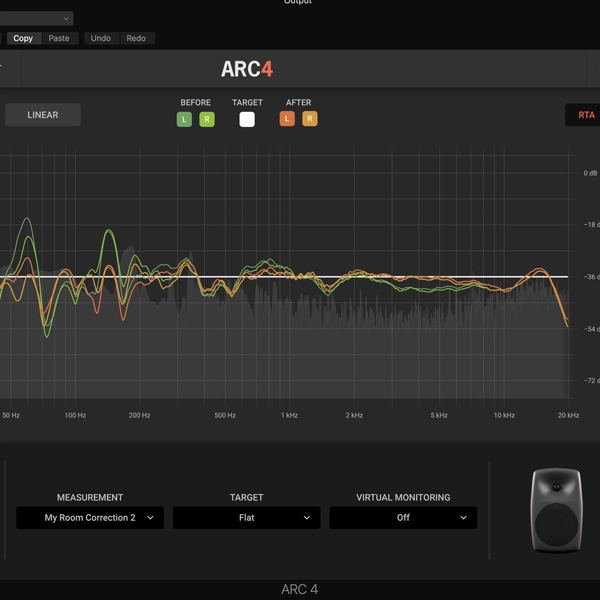The width and height of the screenshot is (600, 600).
Task: Enable the RTA analyzer
Action: [583, 115]
